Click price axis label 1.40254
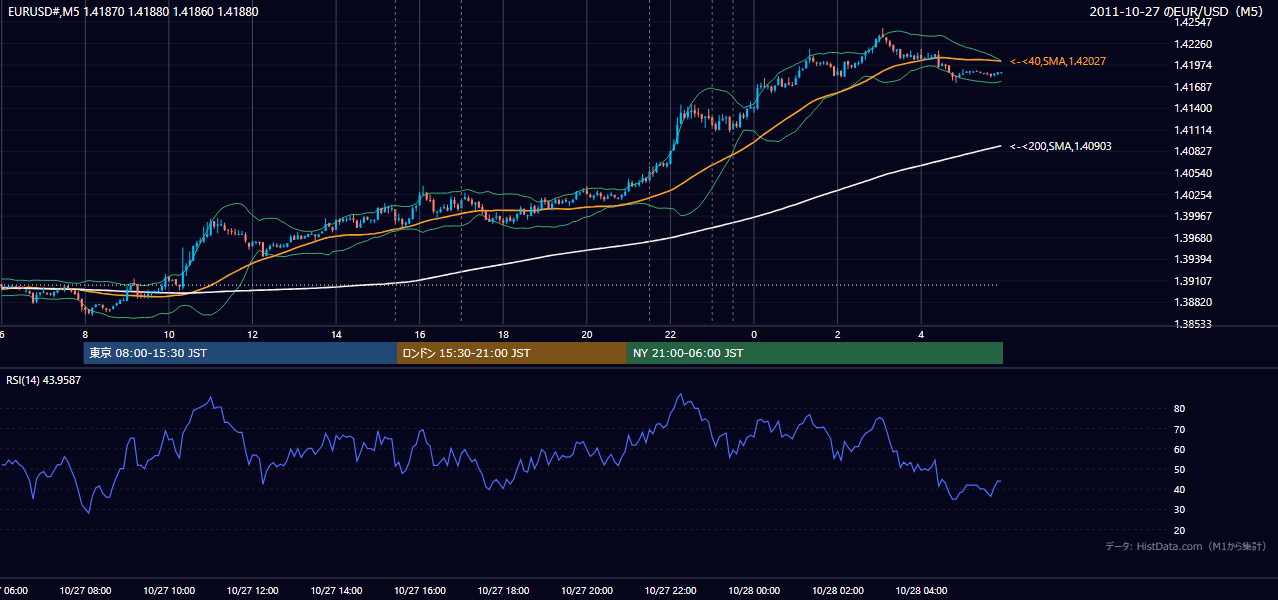The width and height of the screenshot is (1278, 600). [1193, 195]
